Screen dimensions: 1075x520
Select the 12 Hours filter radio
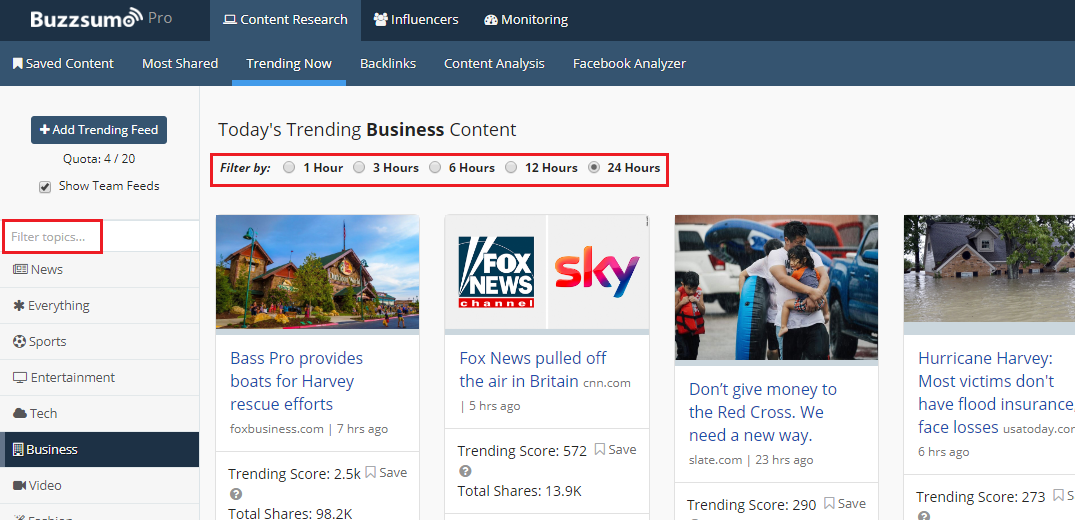pos(511,167)
